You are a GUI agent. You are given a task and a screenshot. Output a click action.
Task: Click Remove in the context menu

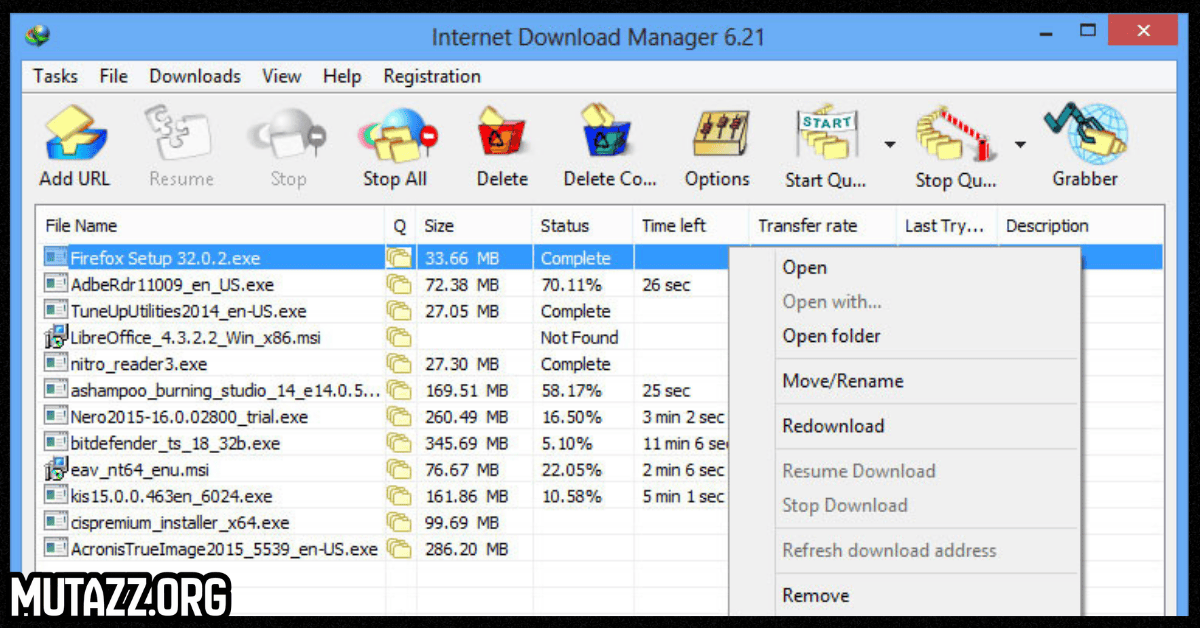815,596
